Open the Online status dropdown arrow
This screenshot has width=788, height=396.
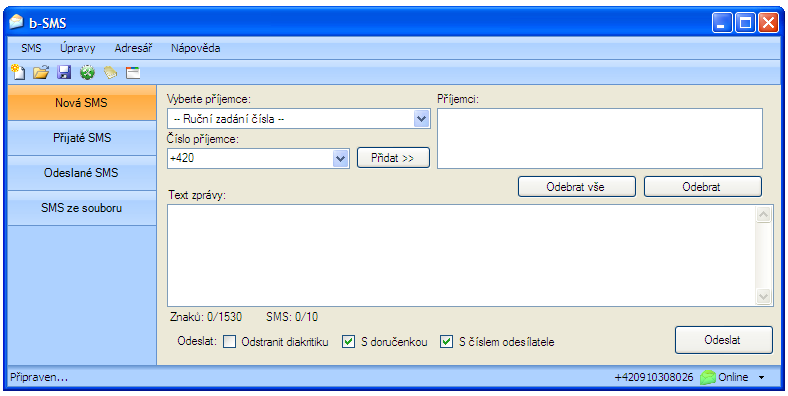coord(762,377)
